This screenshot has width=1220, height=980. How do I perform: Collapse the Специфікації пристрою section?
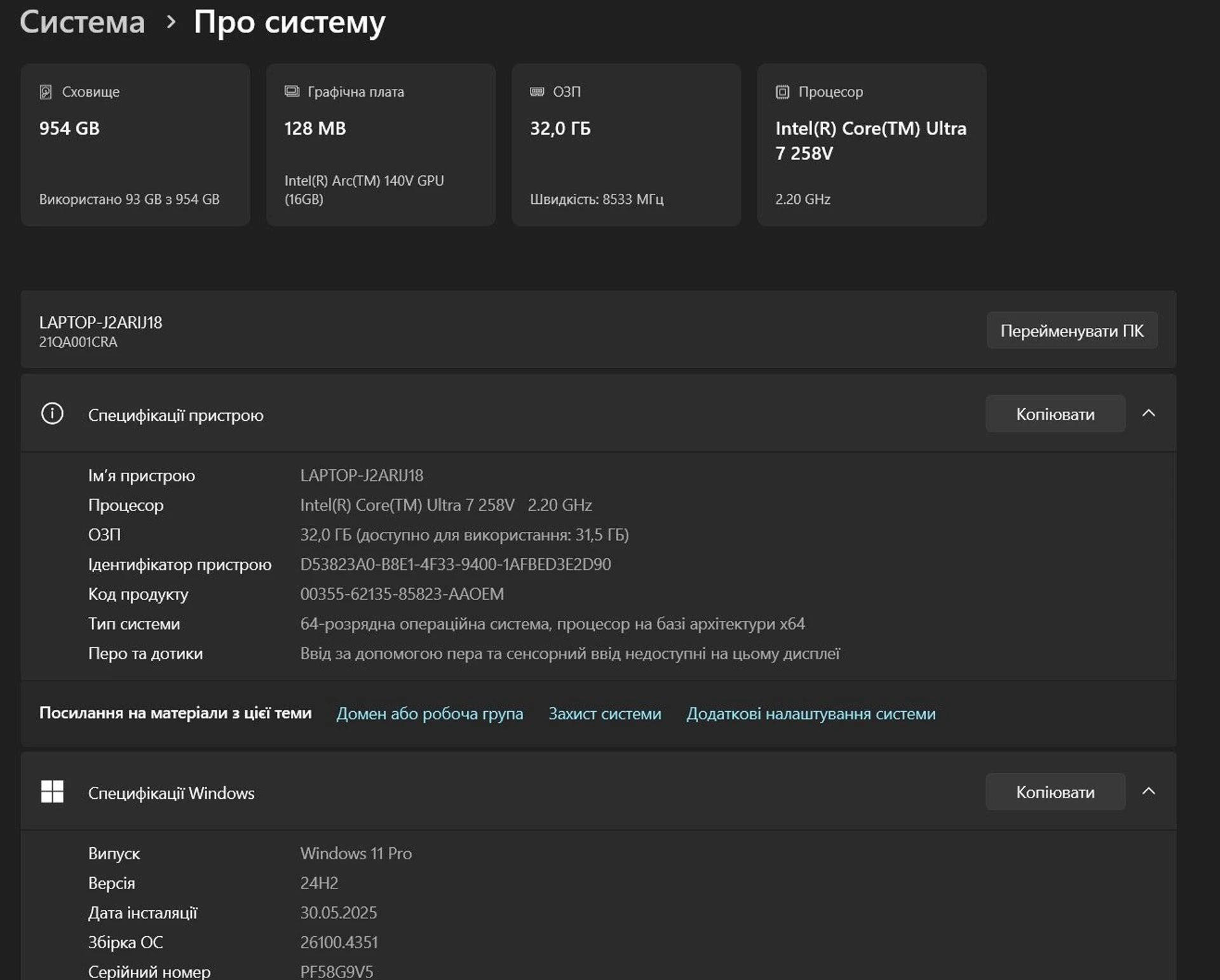pyautogui.click(x=1148, y=414)
